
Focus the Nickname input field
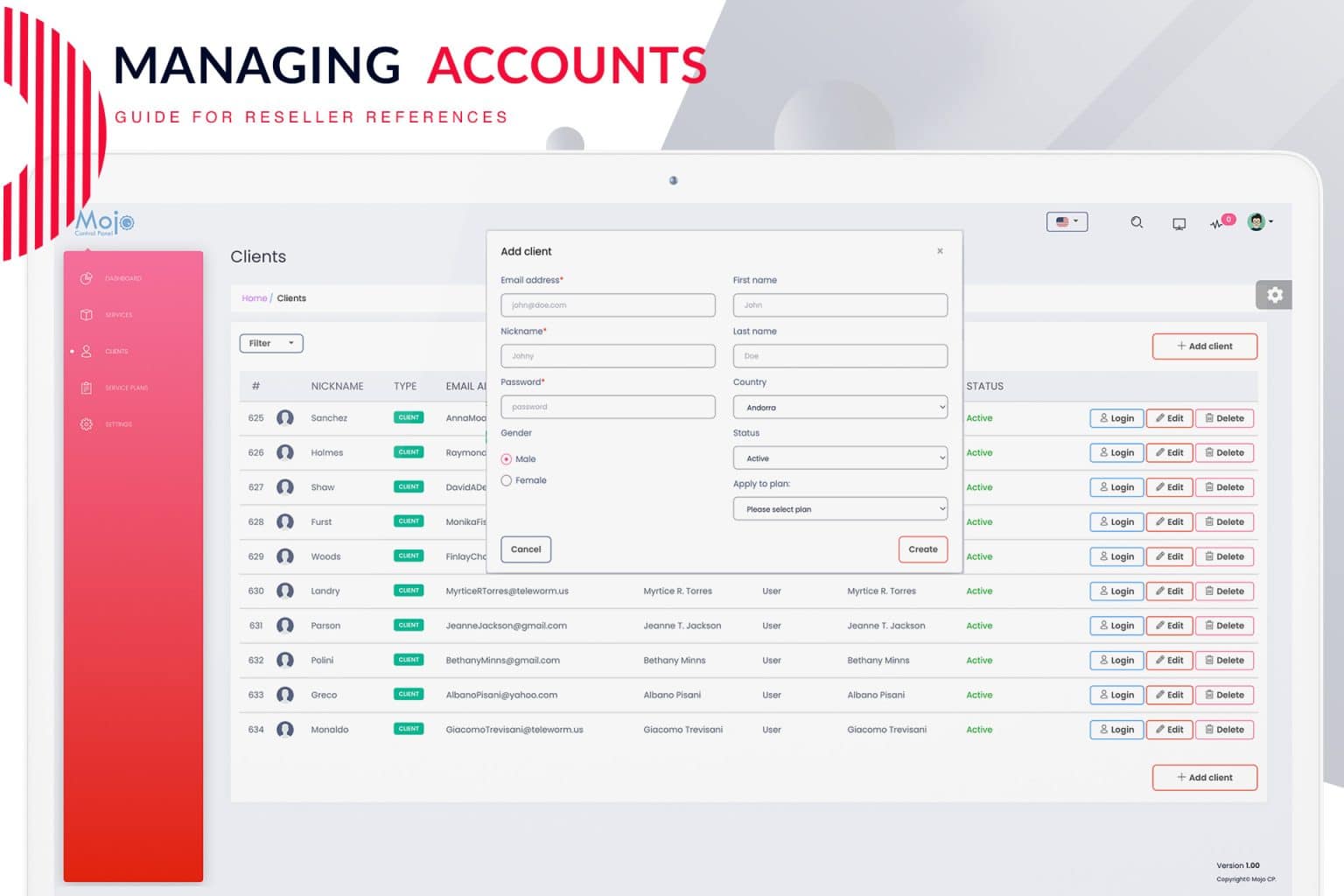point(608,356)
